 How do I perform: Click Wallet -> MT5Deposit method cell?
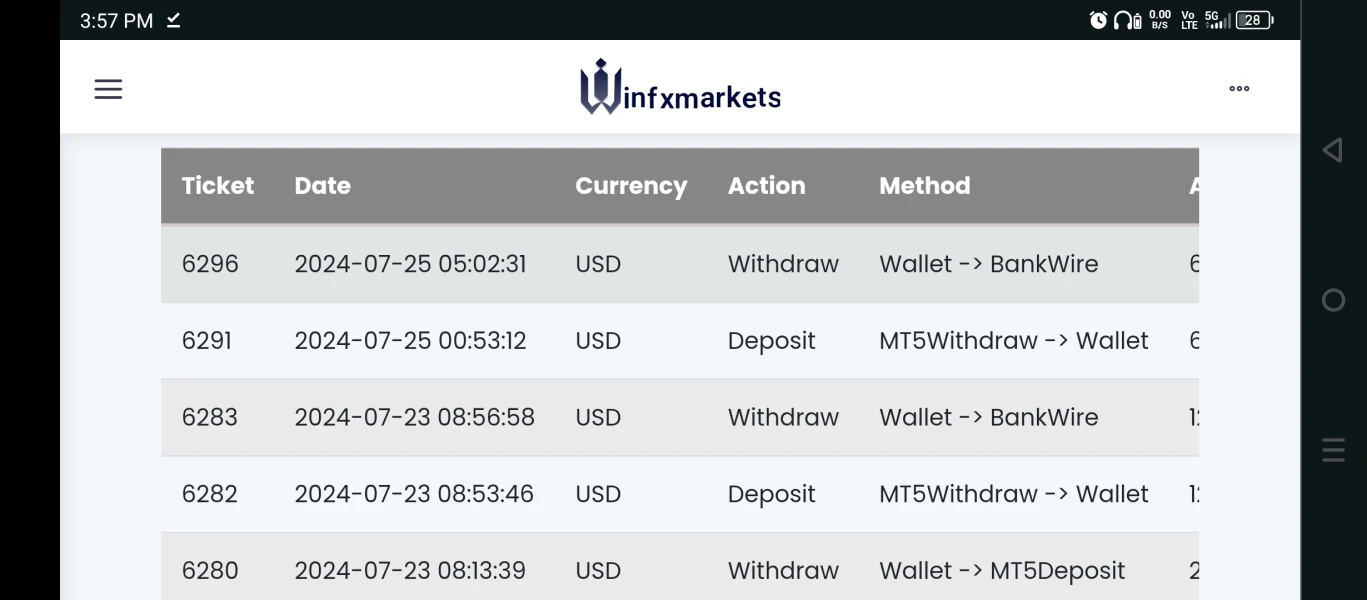point(1002,571)
